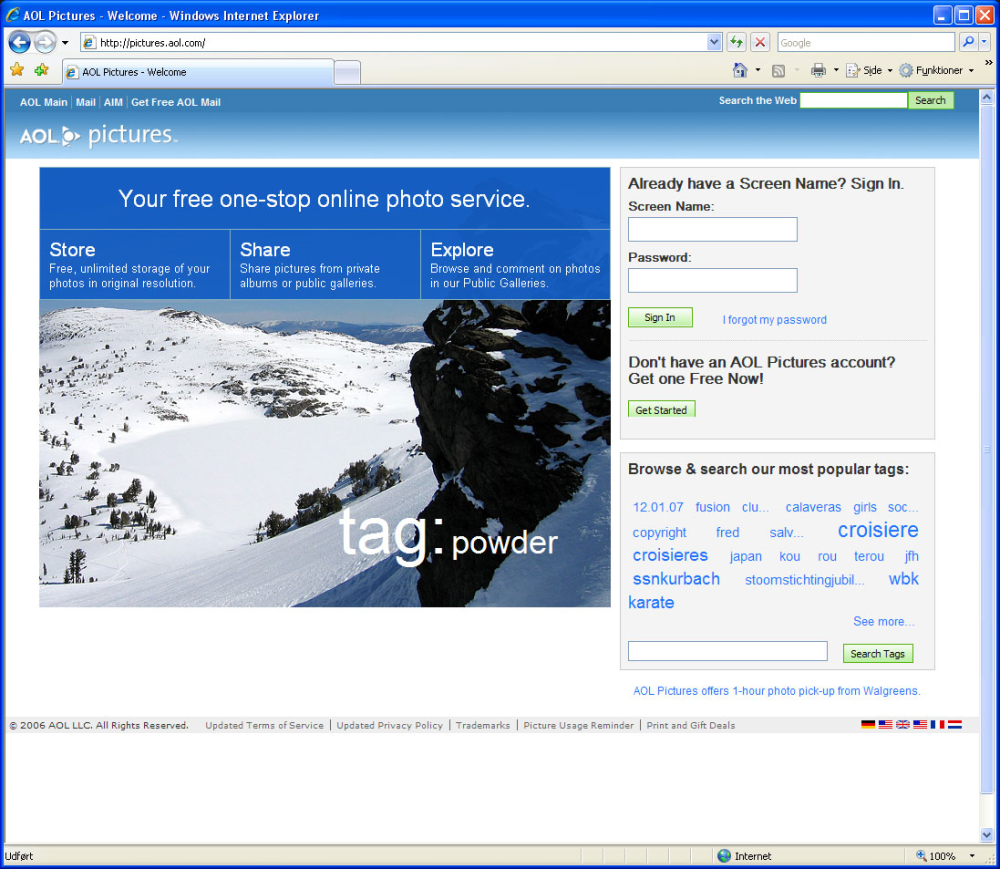Open the empty new tab

(x=348, y=73)
